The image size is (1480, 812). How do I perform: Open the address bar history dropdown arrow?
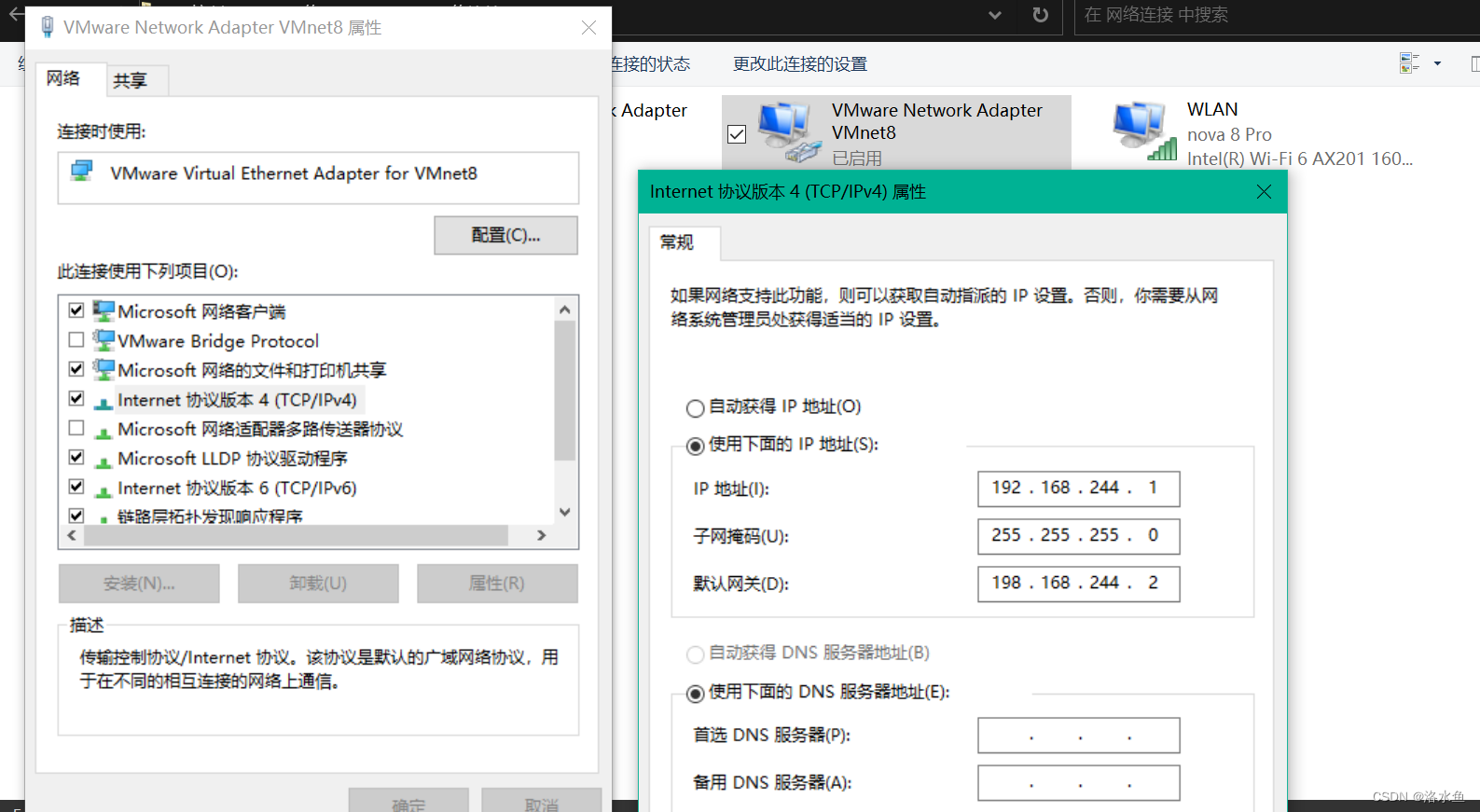(994, 15)
